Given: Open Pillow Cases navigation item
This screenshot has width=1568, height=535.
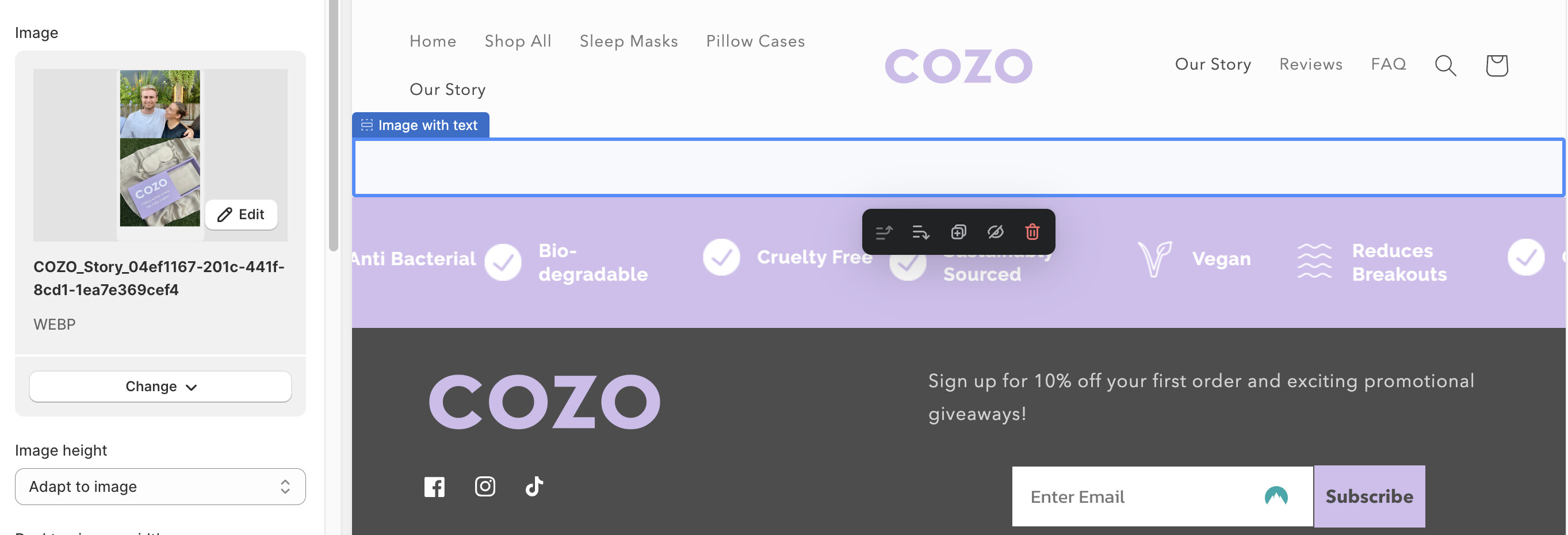Looking at the screenshot, I should click(755, 41).
